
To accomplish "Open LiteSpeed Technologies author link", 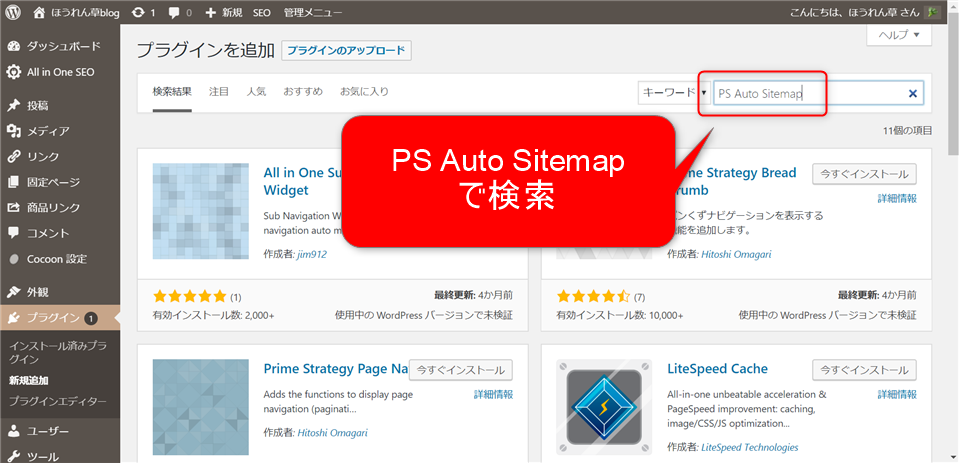I will pyautogui.click(x=750, y=447).
